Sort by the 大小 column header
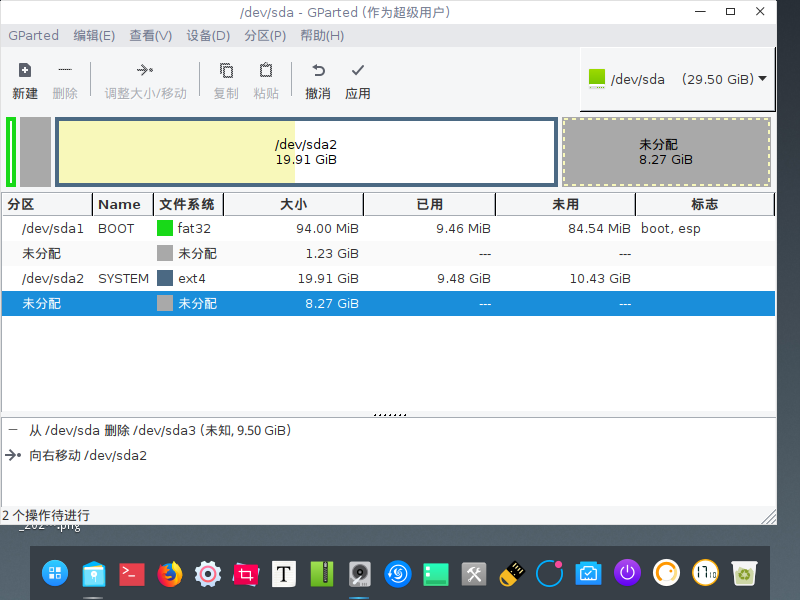 [x=293, y=205]
